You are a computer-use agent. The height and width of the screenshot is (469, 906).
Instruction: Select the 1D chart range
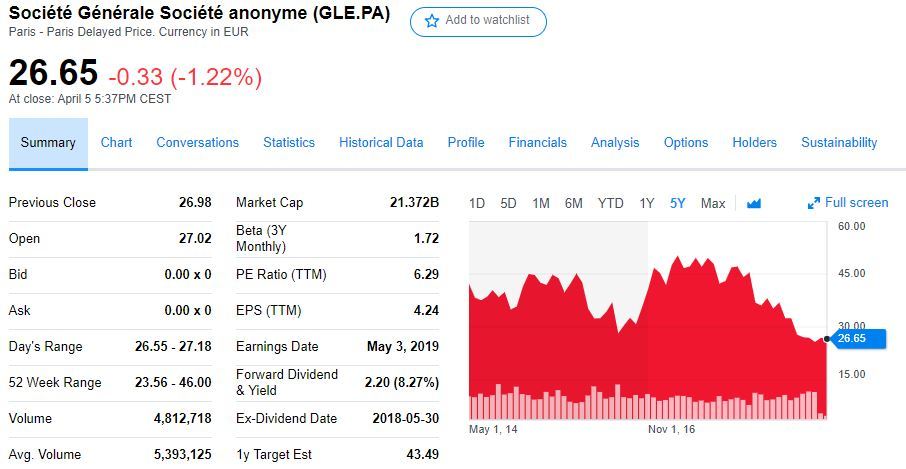(477, 203)
